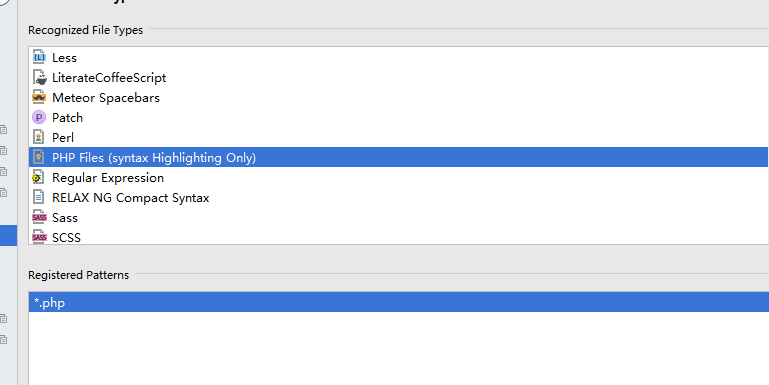Click the empty area of Registered Patterns list
The height and width of the screenshot is (385, 769).
coord(399,348)
